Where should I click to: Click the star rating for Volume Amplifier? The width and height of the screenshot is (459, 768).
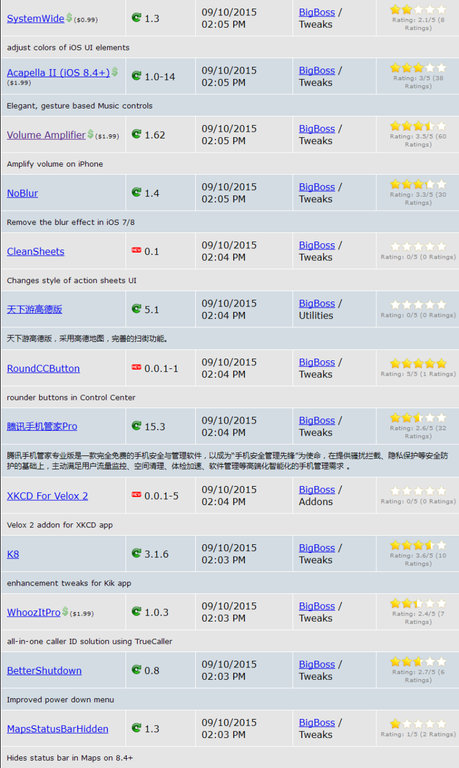pyautogui.click(x=418, y=126)
